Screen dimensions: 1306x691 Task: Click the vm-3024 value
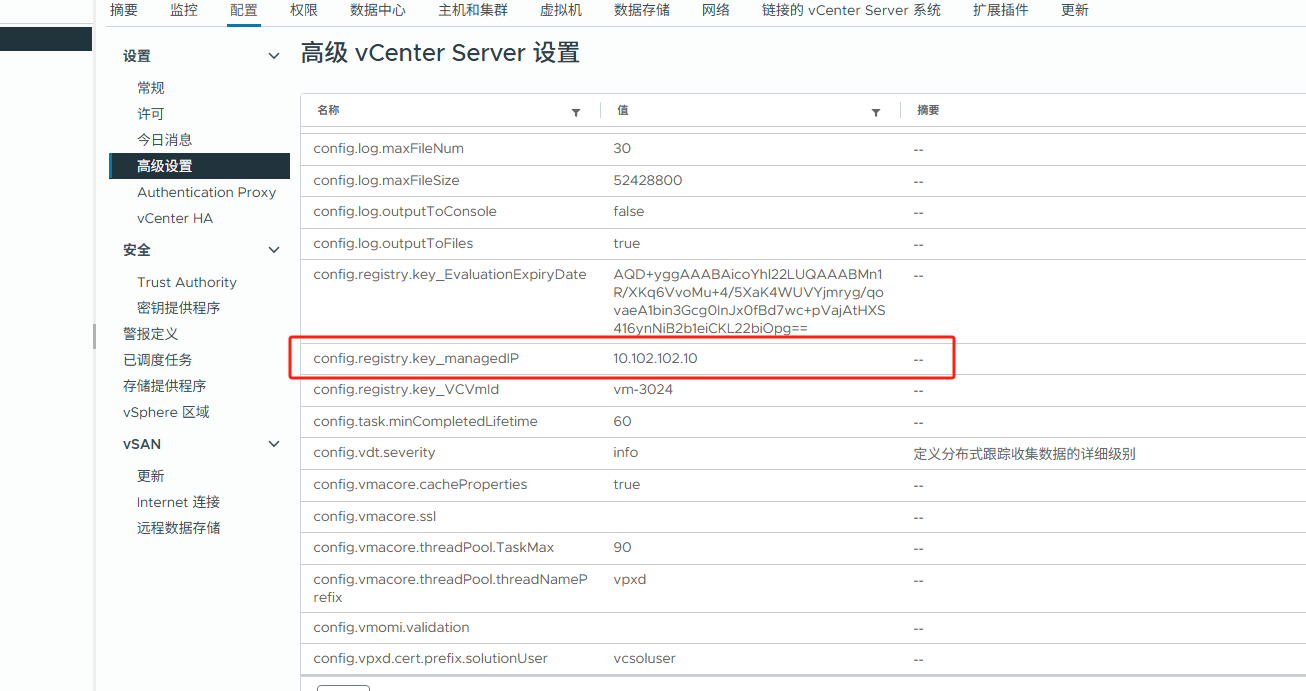(643, 389)
